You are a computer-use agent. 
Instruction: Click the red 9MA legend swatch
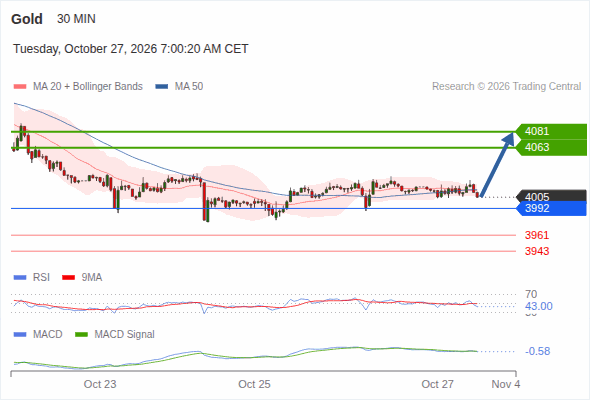click(x=68, y=278)
